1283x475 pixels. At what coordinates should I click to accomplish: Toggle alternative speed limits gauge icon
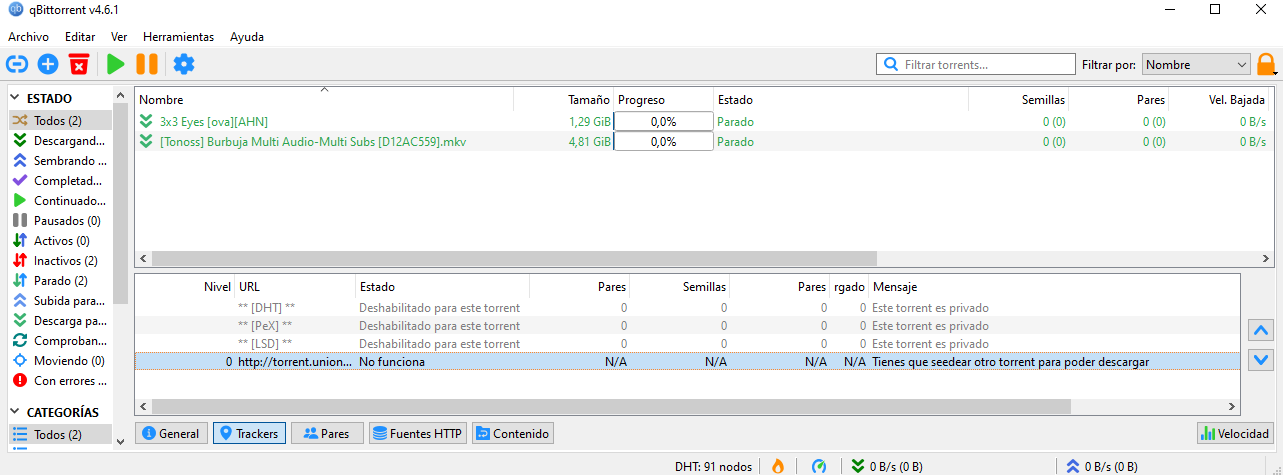819,466
